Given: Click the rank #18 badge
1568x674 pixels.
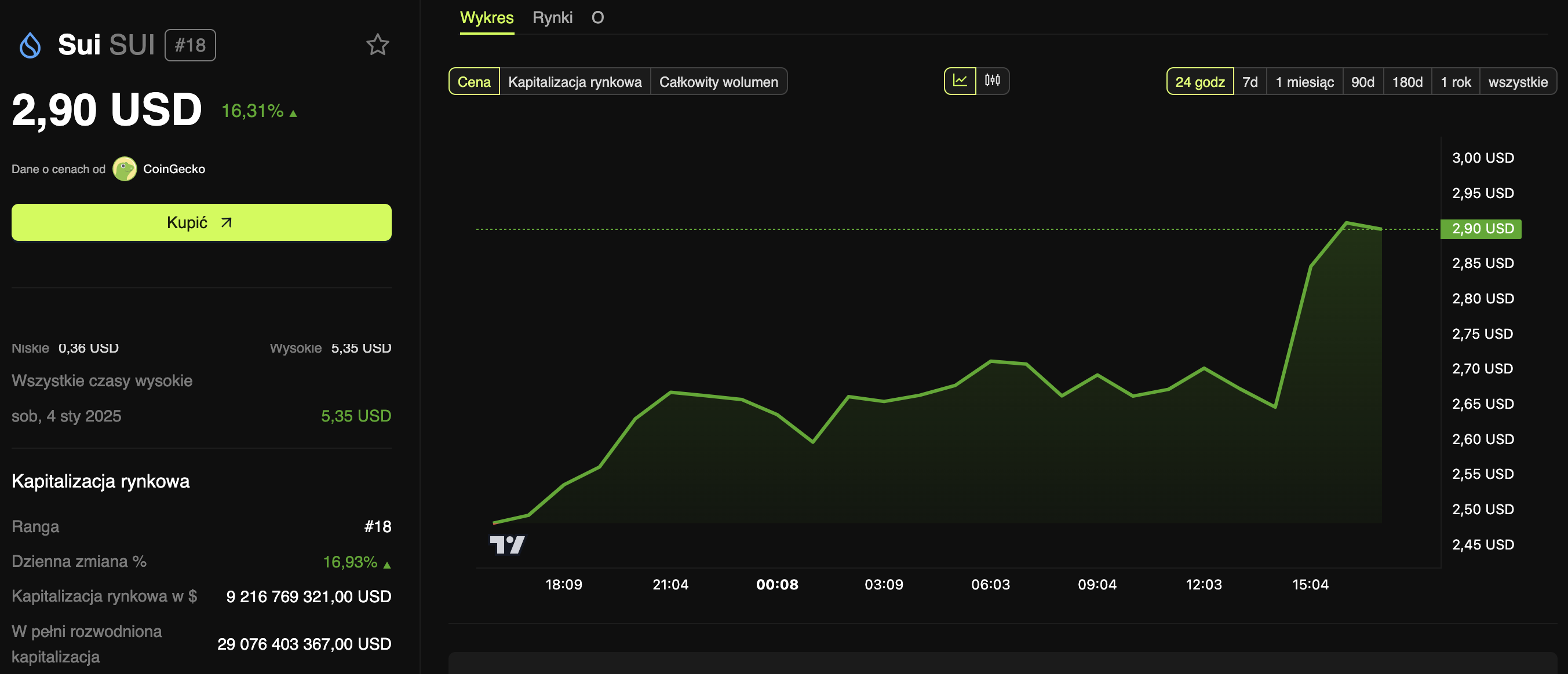Looking at the screenshot, I should (x=190, y=46).
